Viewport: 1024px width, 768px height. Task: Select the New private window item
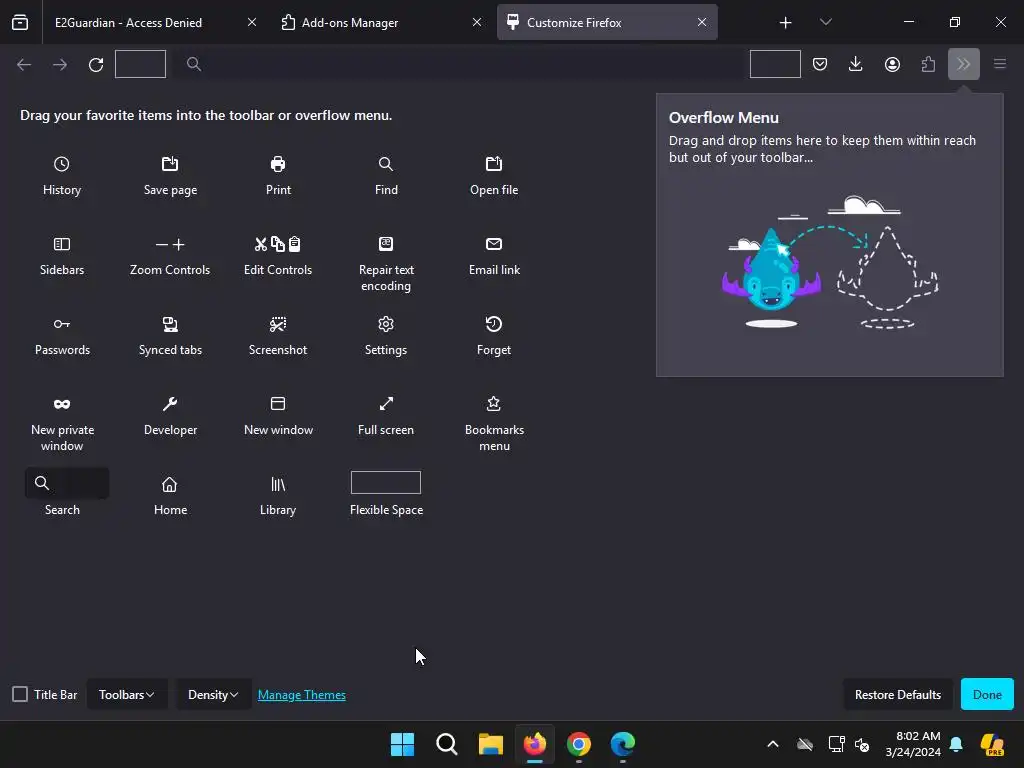coord(62,424)
